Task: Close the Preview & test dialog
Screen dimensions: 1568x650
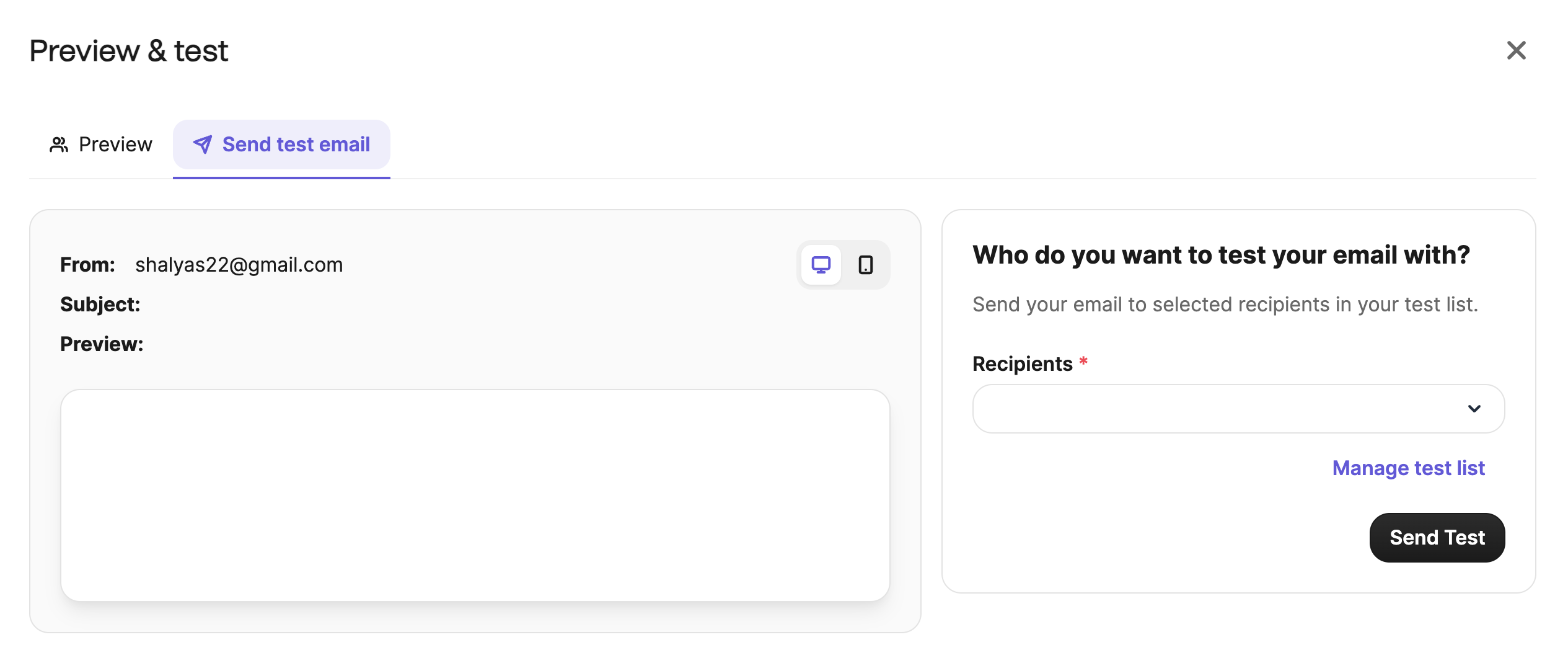Action: (1516, 50)
